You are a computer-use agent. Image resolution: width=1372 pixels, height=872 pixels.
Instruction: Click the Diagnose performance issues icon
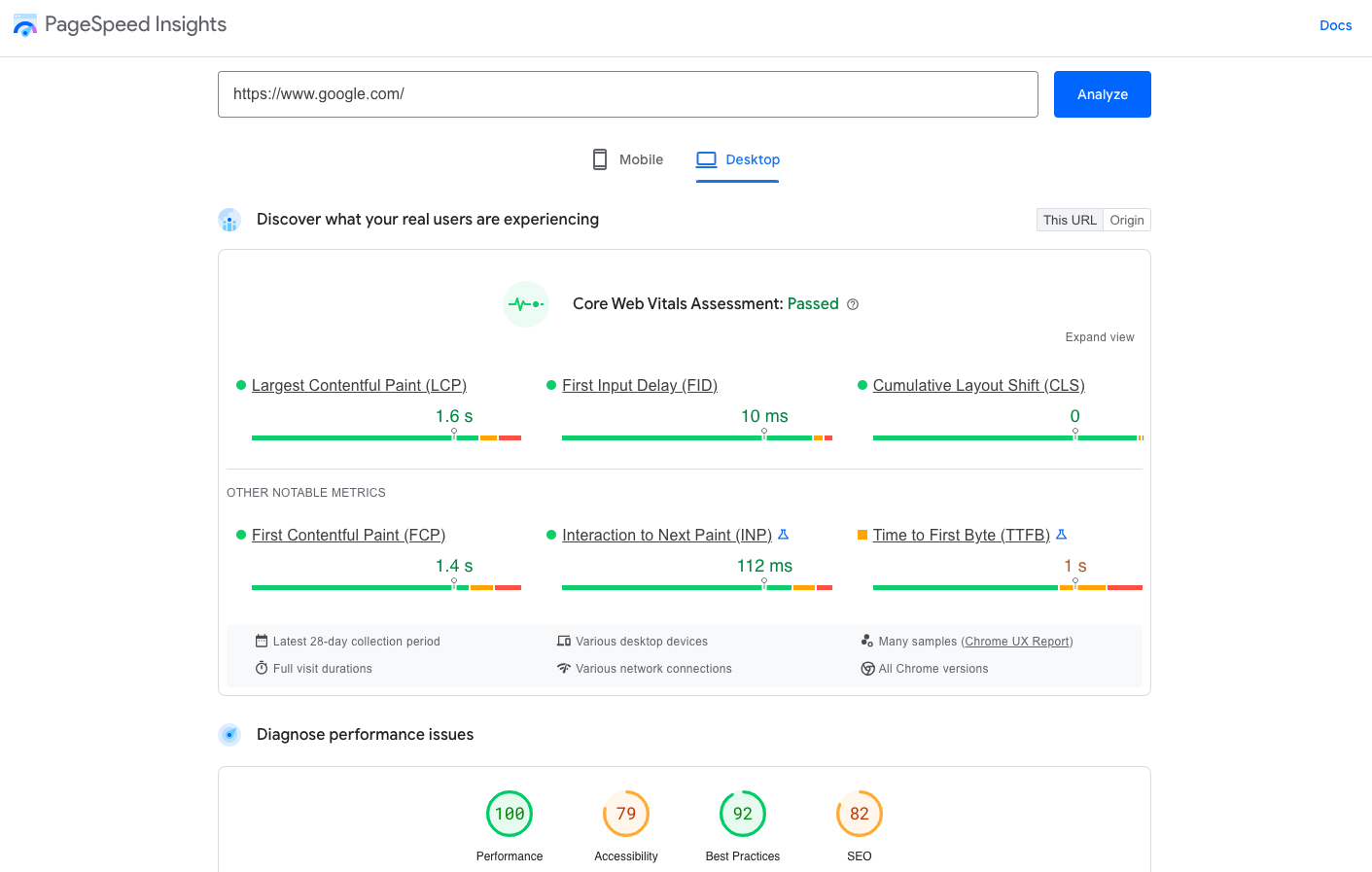point(229,735)
